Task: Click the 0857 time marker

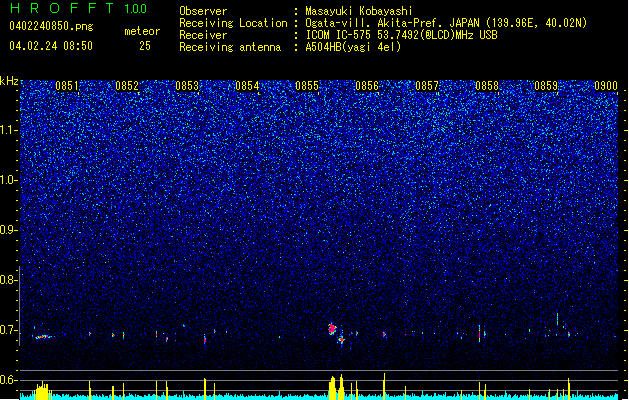Action: 427,86
